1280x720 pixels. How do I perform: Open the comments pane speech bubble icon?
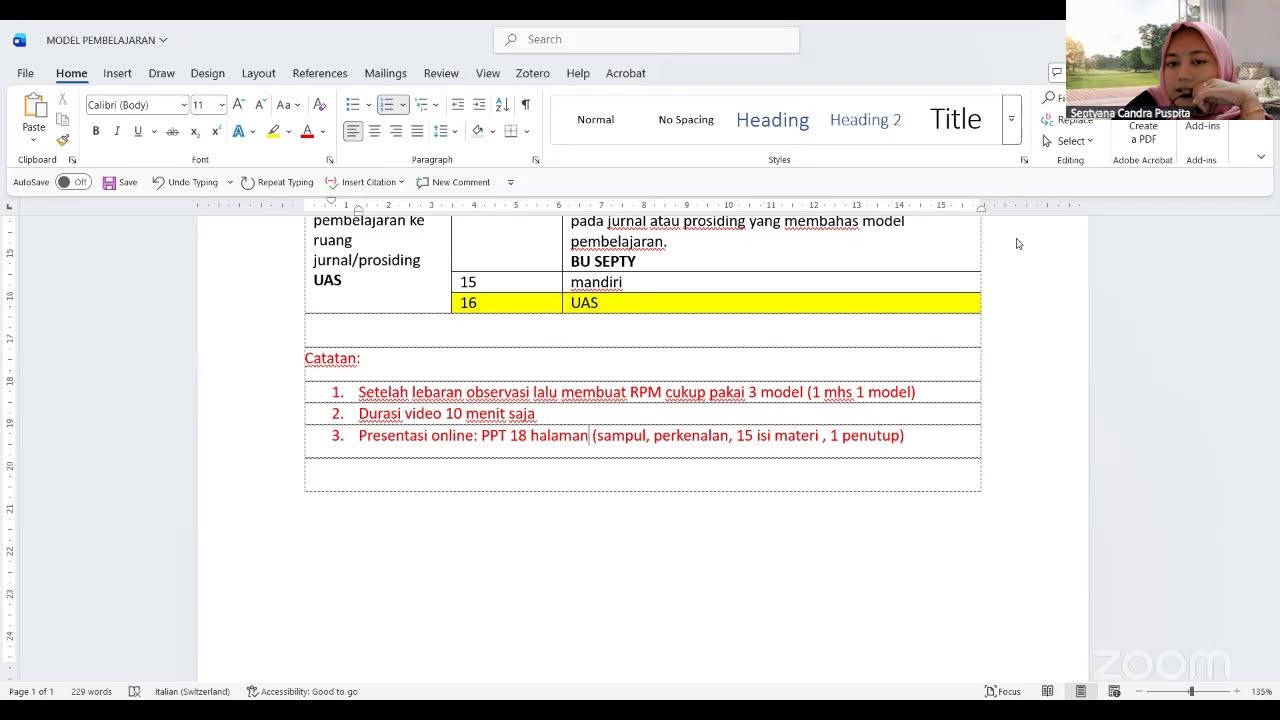(1056, 72)
